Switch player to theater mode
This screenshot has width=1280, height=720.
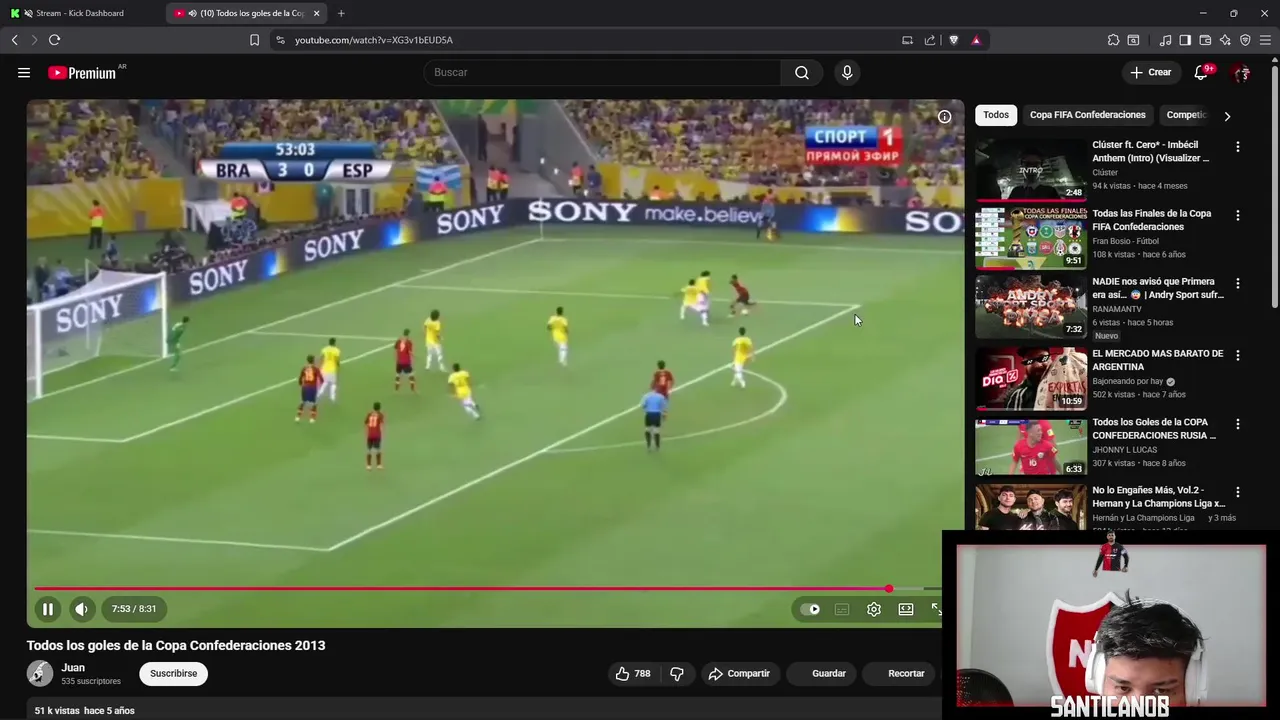906,609
